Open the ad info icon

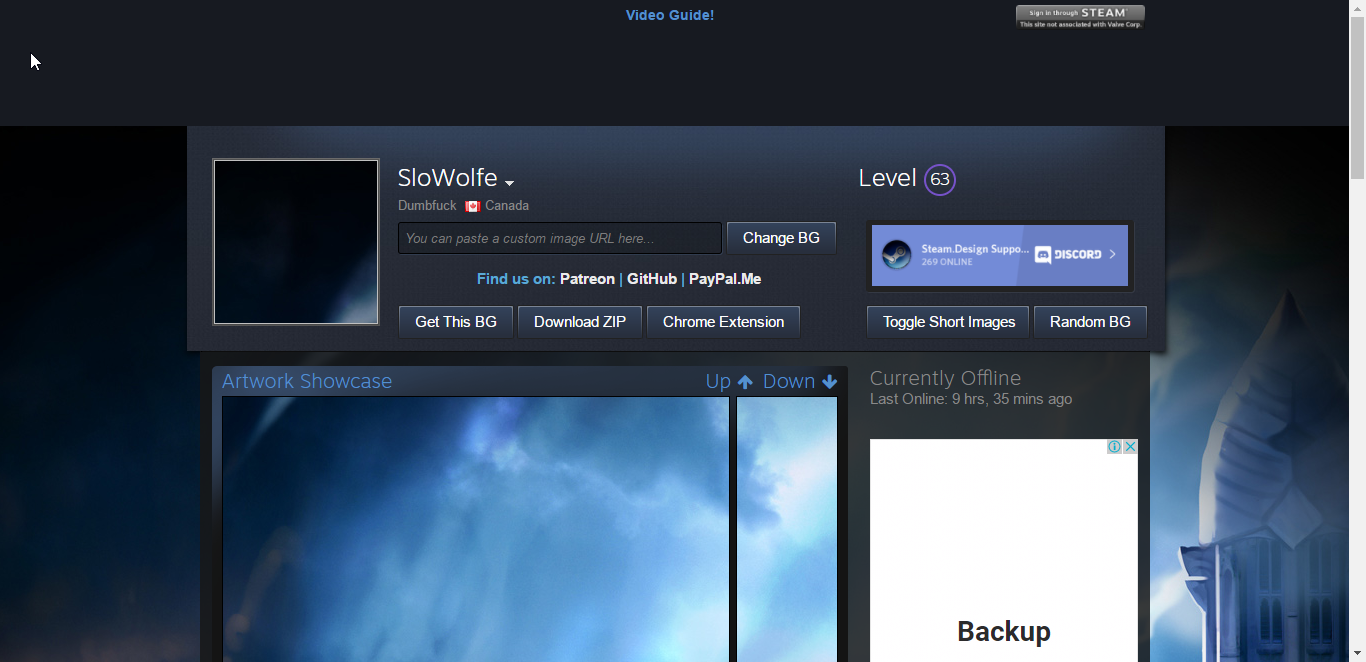[1114, 447]
